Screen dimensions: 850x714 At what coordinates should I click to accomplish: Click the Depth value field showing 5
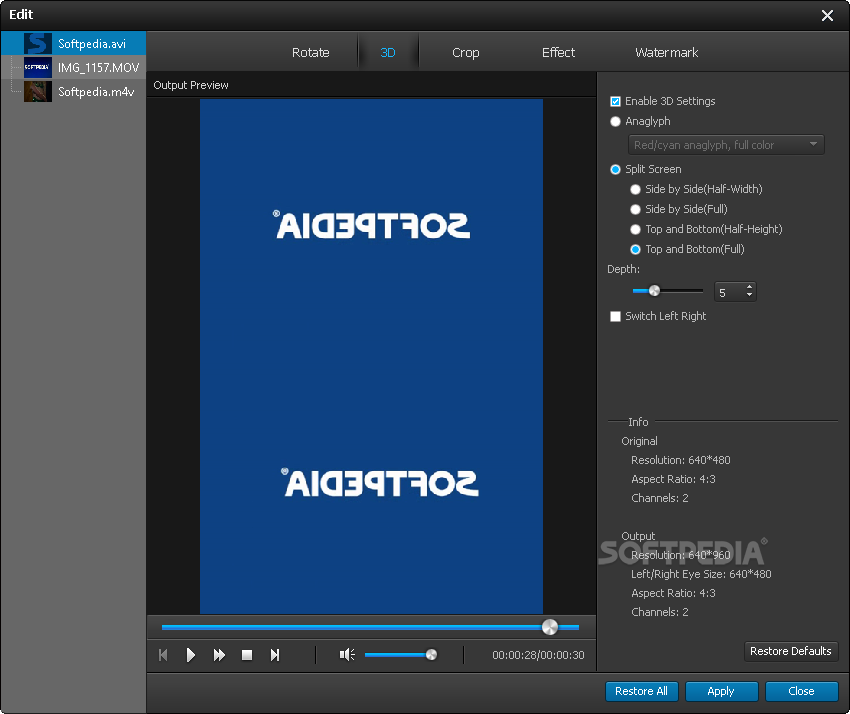[x=728, y=292]
